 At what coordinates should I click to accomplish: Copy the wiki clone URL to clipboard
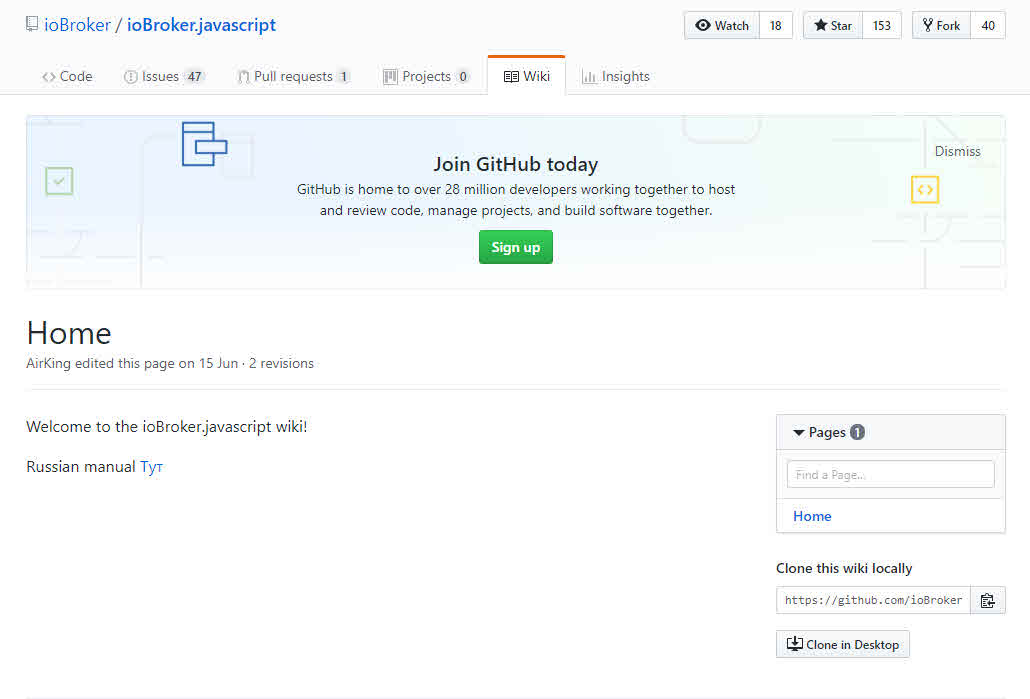coord(987,600)
